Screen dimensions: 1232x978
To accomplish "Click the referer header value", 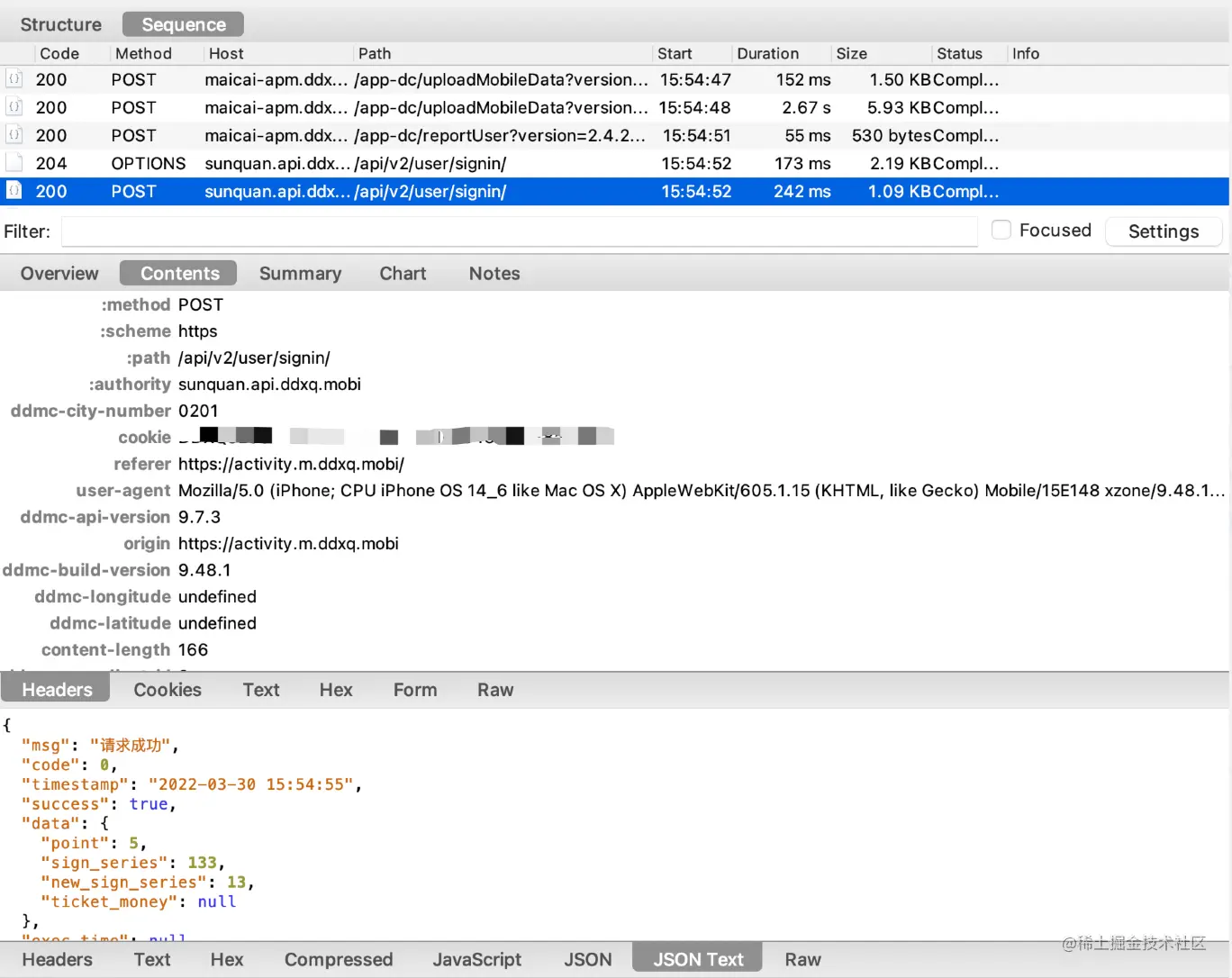I will click(291, 464).
